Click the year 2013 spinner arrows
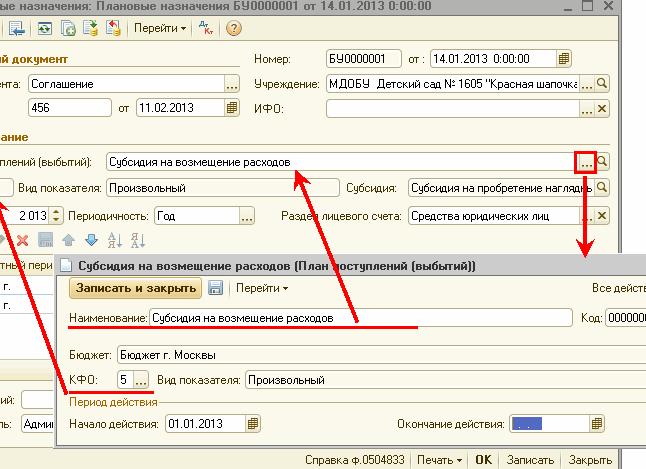The image size is (646, 469). pos(56,215)
